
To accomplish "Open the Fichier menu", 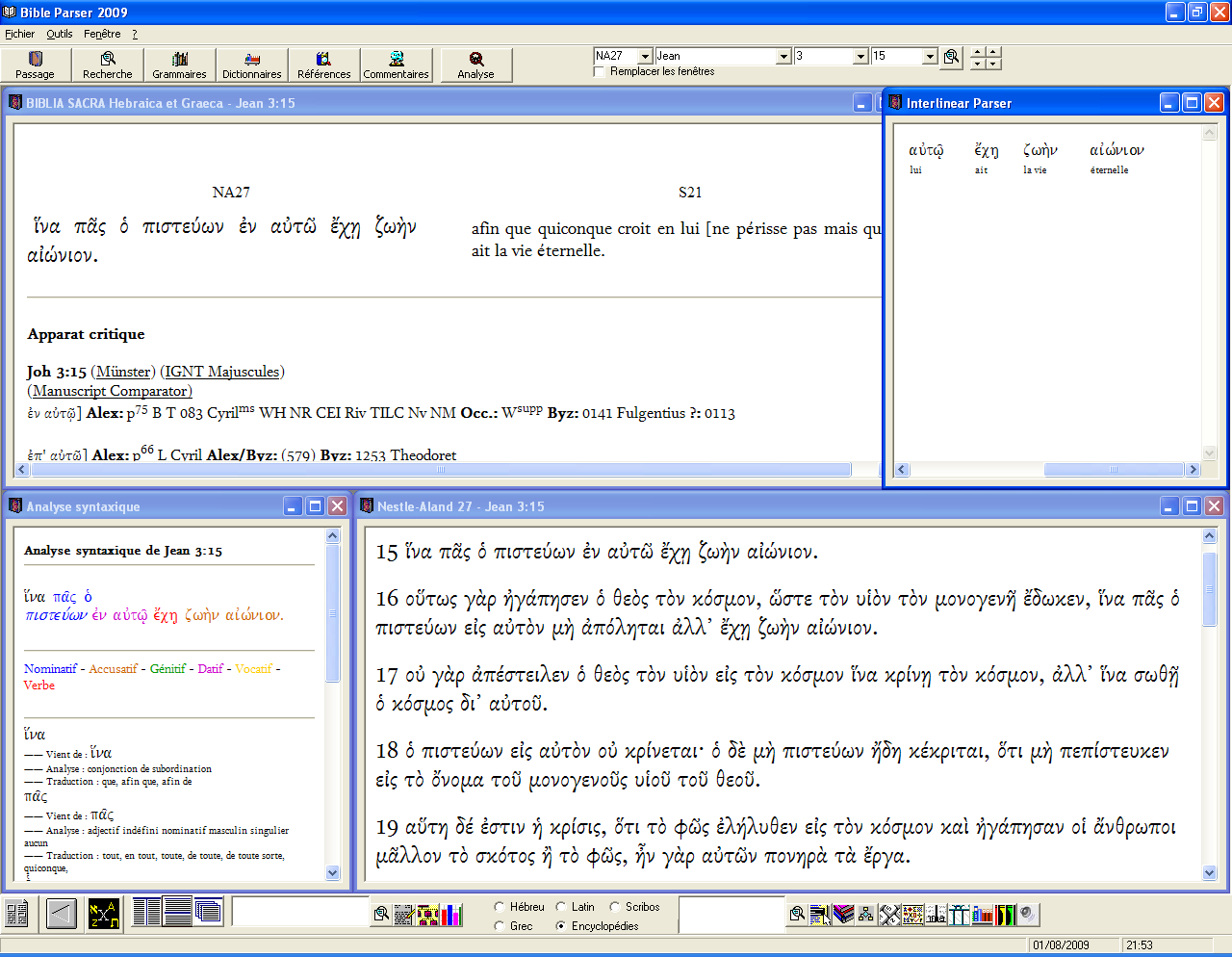I will [19, 34].
